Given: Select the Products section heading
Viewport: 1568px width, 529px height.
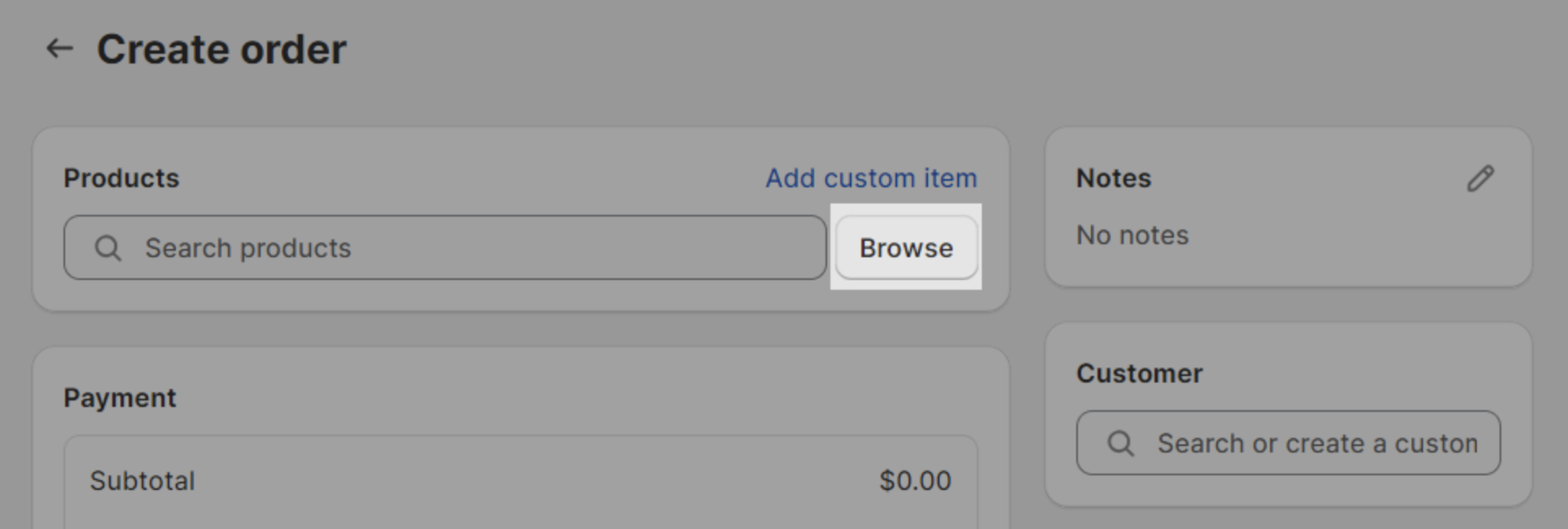Looking at the screenshot, I should pos(120,177).
